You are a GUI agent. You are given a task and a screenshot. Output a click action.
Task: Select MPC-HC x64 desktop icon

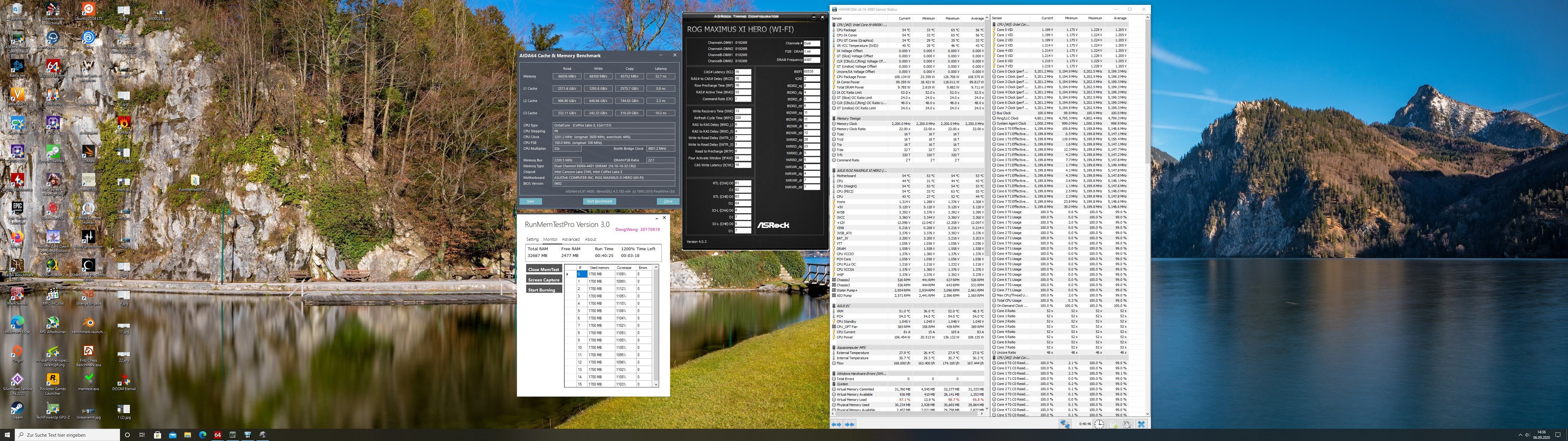pyautogui.click(x=52, y=296)
